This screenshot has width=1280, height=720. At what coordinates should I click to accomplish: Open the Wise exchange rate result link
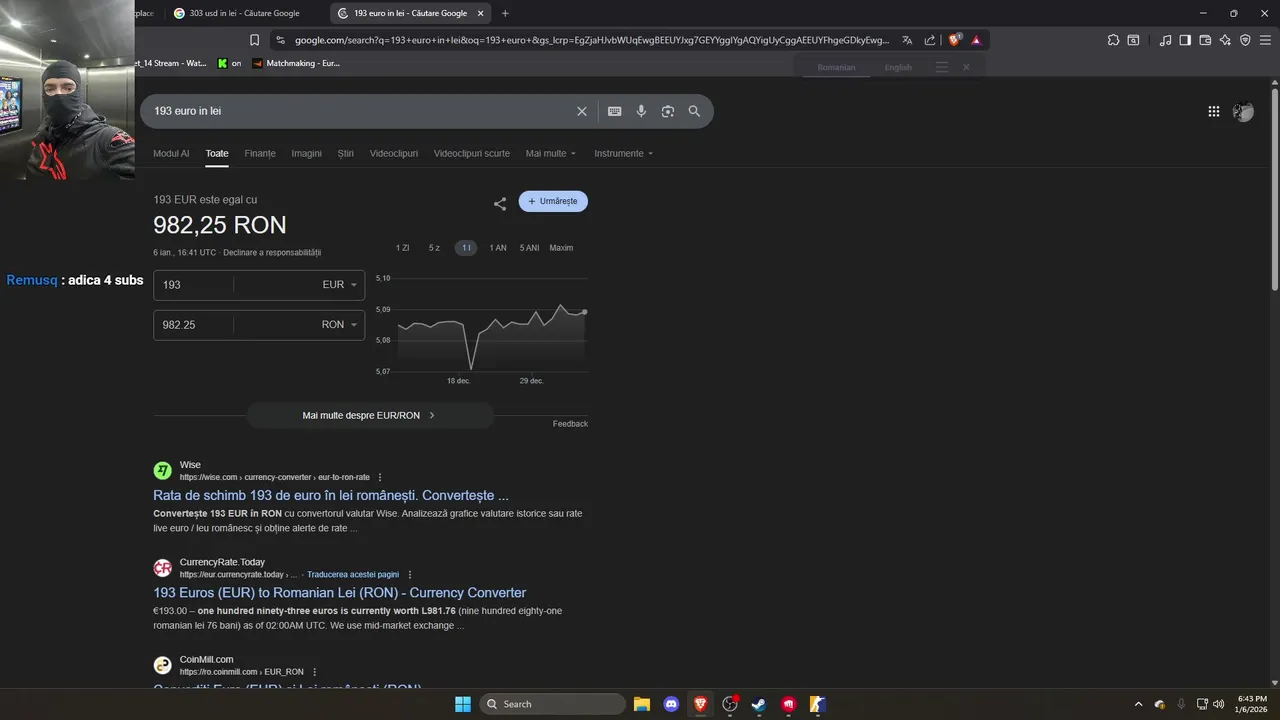point(331,495)
